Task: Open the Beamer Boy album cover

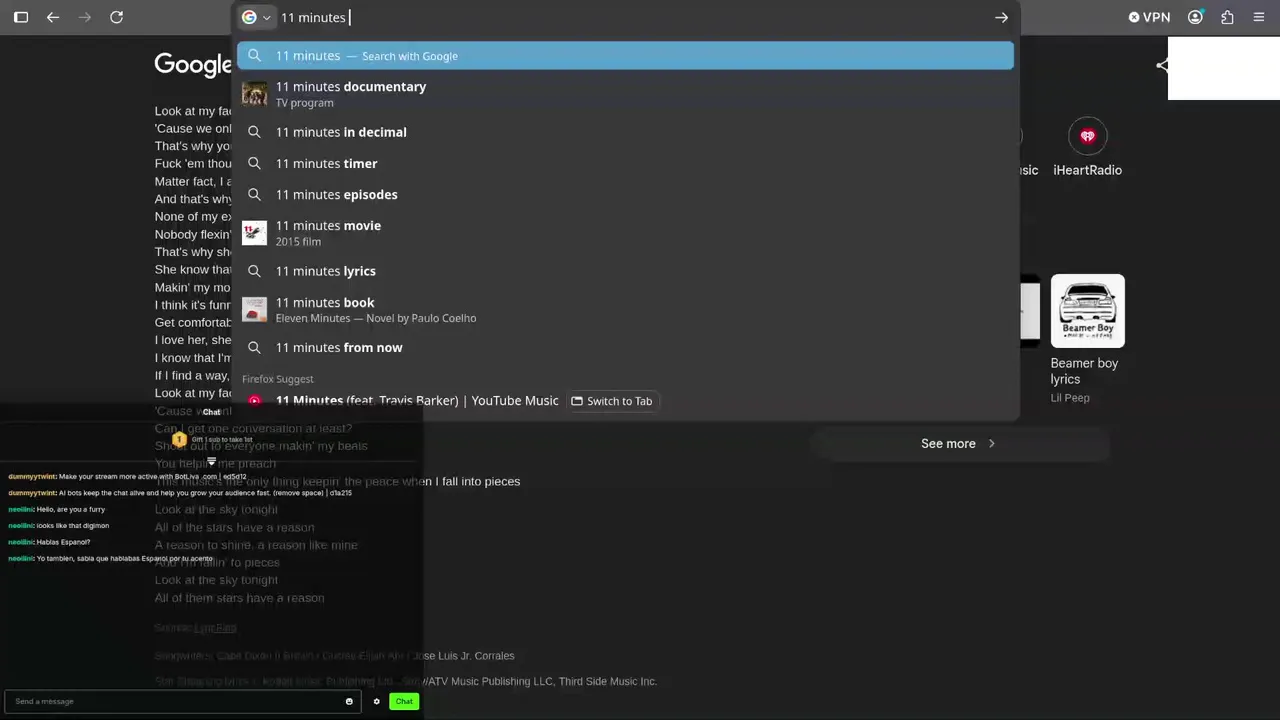Action: point(1087,311)
